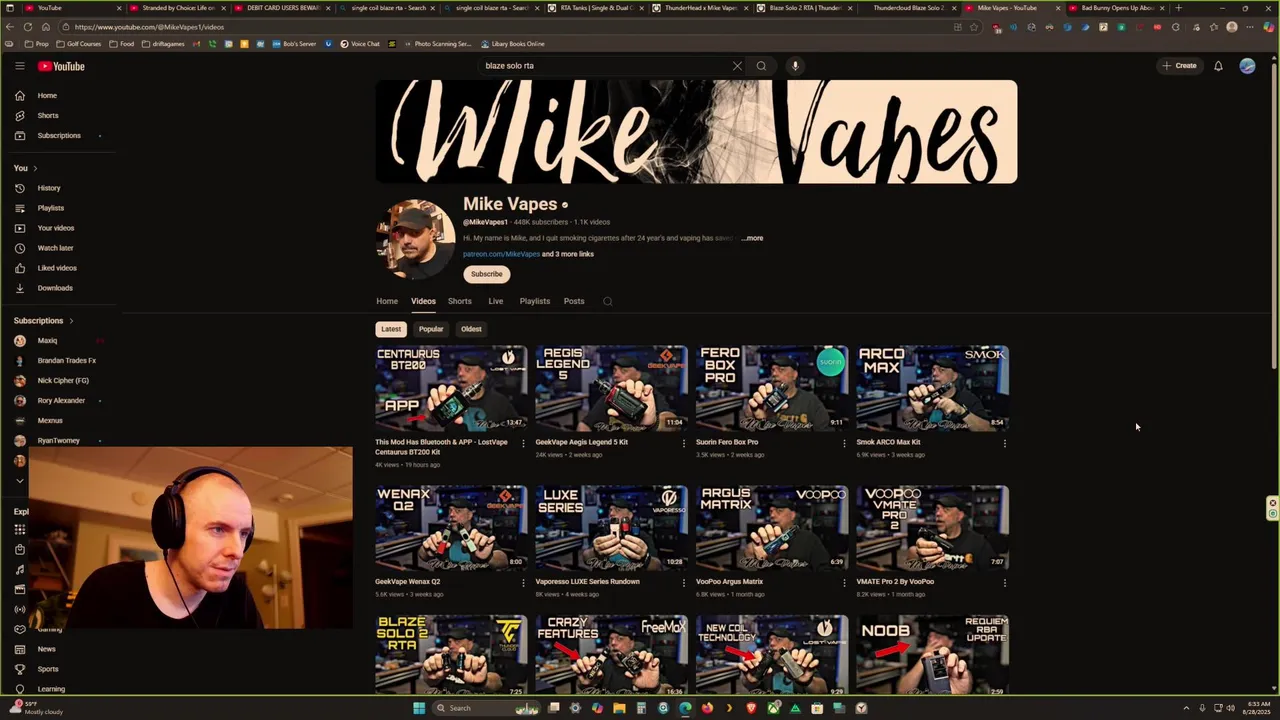Play Fero Box Pro video thumbnail

772,388
